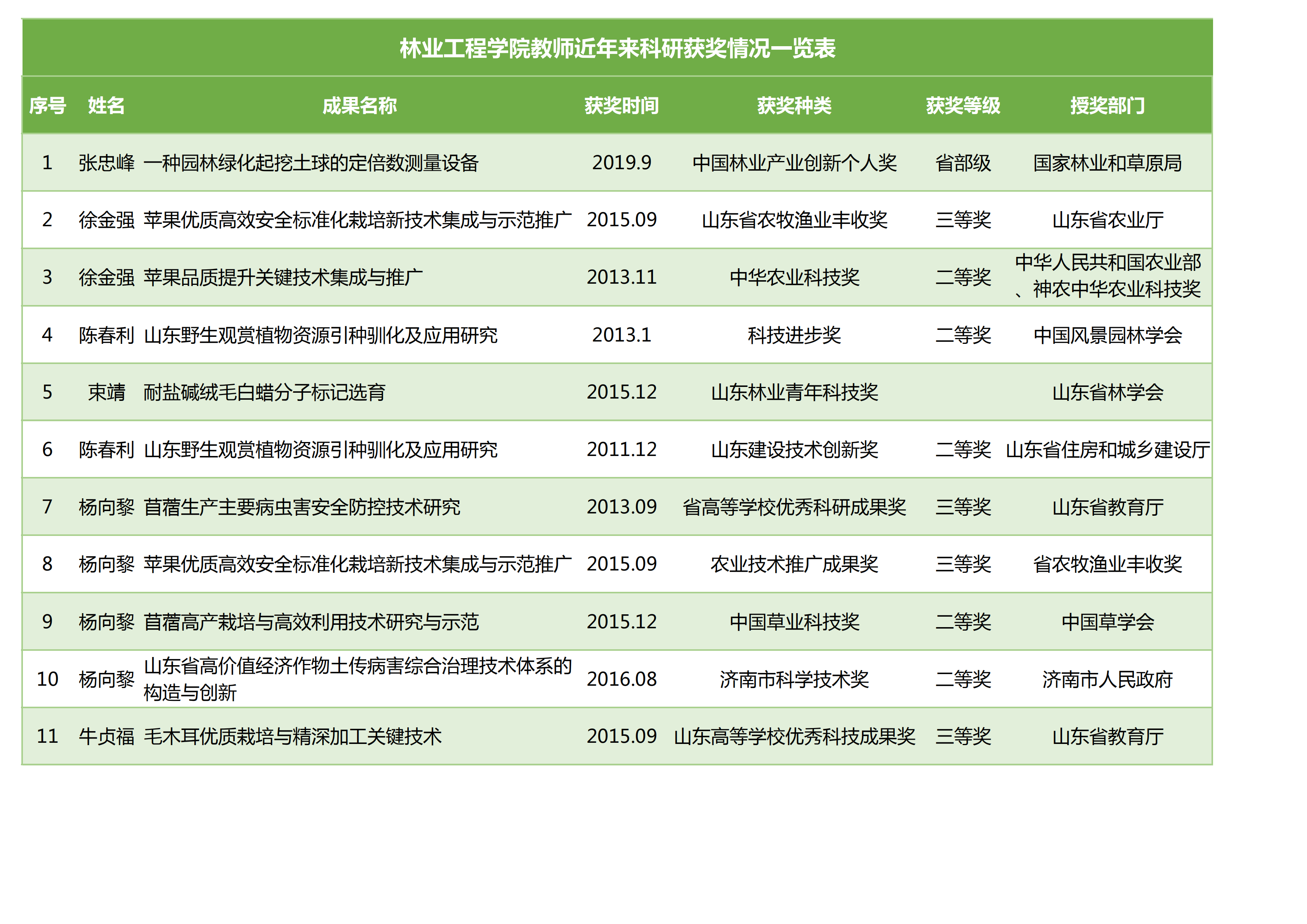Click 三等奖 in row 2
Screen dimensions: 1307x924
(963, 220)
